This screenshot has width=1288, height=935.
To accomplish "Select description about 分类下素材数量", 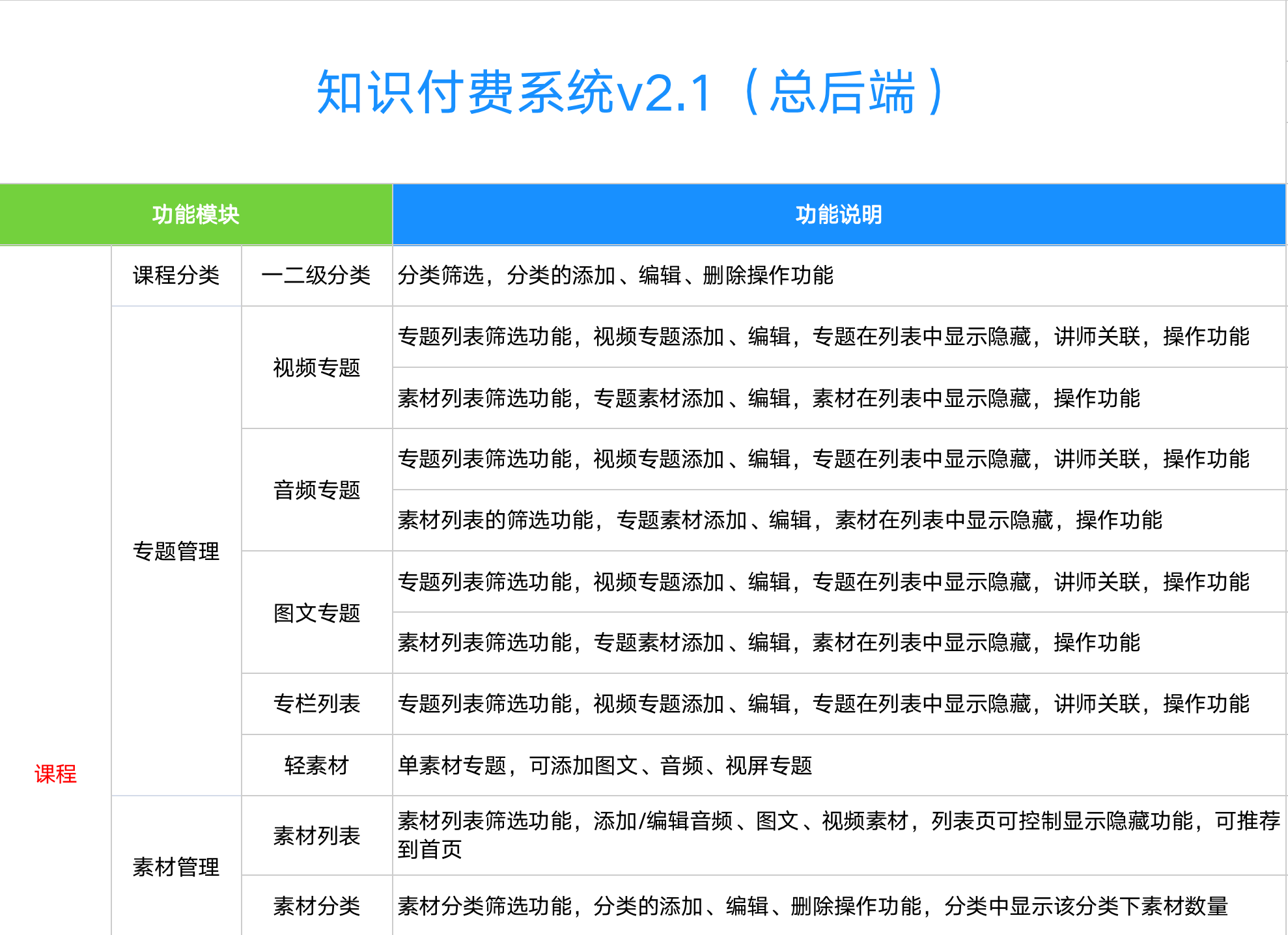I will (812, 906).
